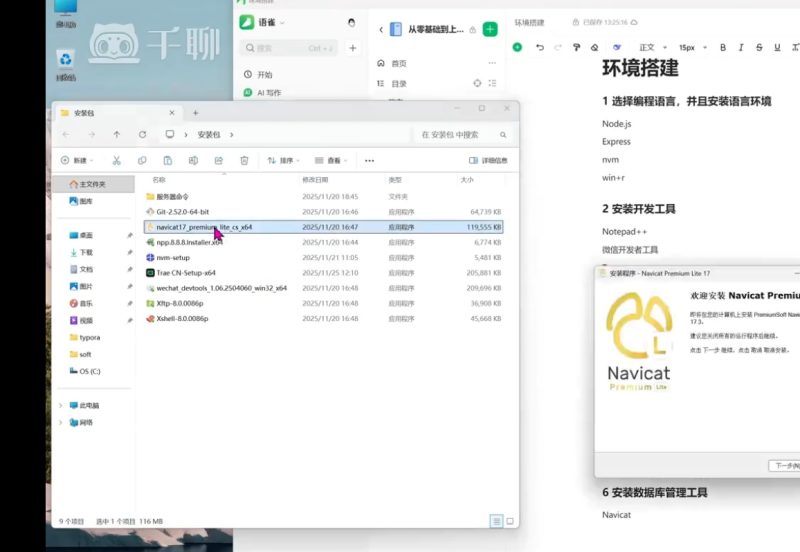The height and width of the screenshot is (552, 800).
Task: Click the green add document button
Action: [x=490, y=30]
